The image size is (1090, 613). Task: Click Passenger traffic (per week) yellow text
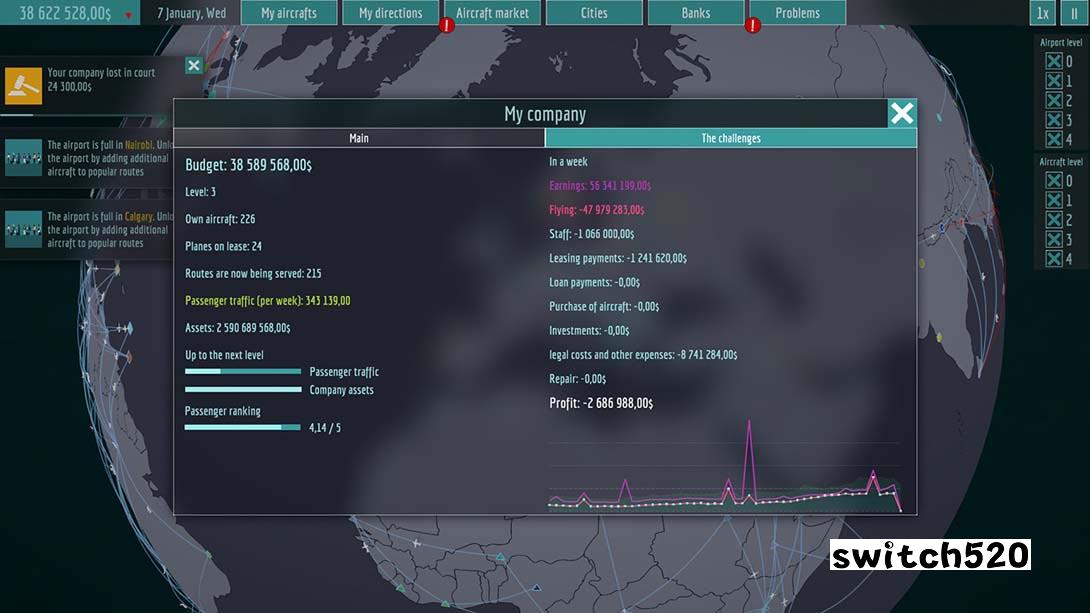click(x=268, y=300)
